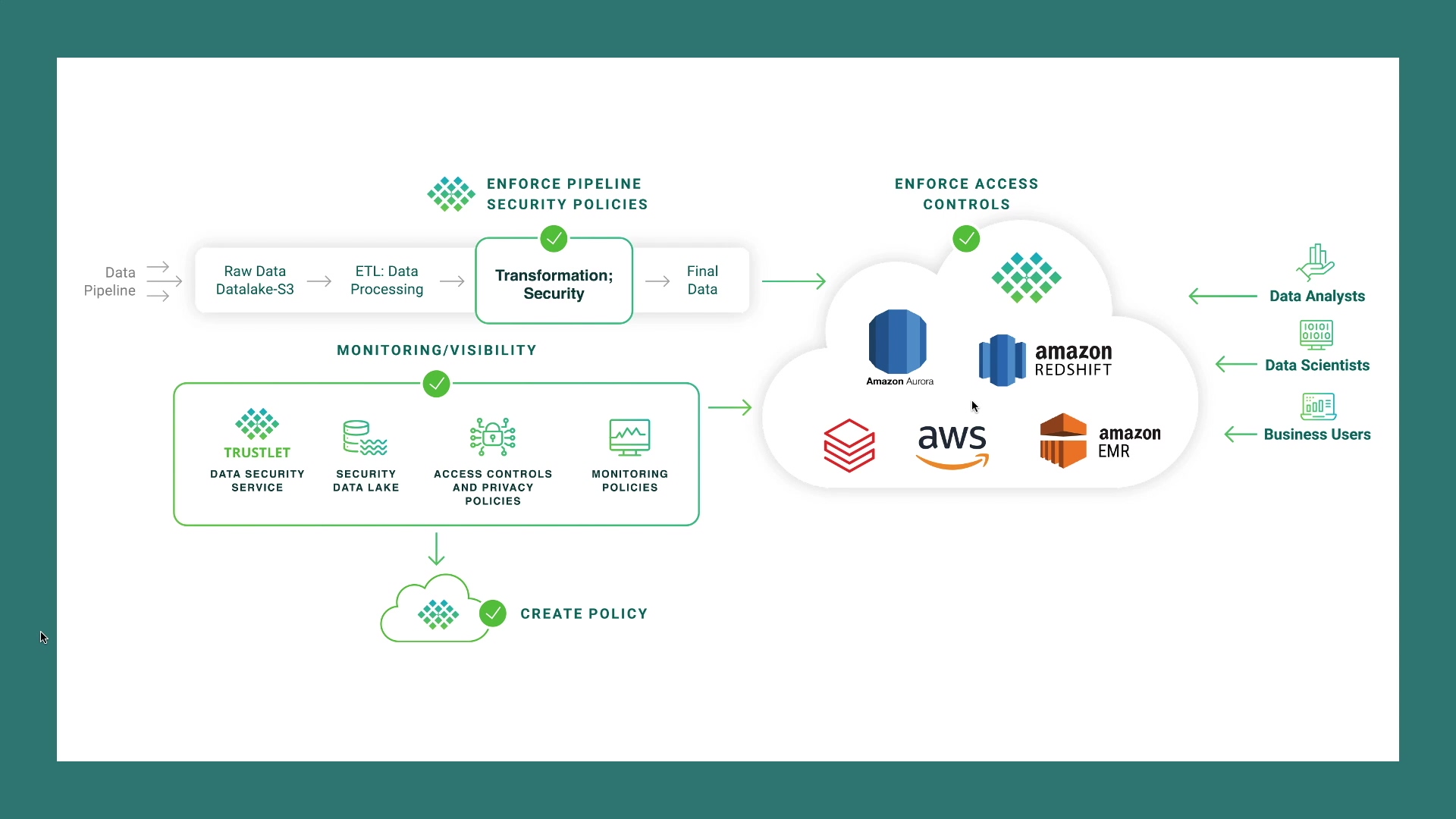Select the Pinwheel logo icon near Enforce Access Controls
The image size is (1456, 819).
point(1027,278)
